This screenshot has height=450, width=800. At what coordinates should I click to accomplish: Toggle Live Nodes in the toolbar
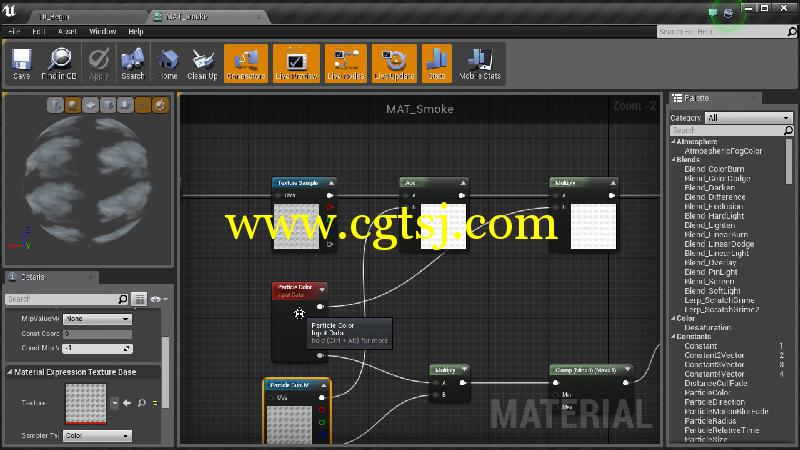click(x=345, y=64)
